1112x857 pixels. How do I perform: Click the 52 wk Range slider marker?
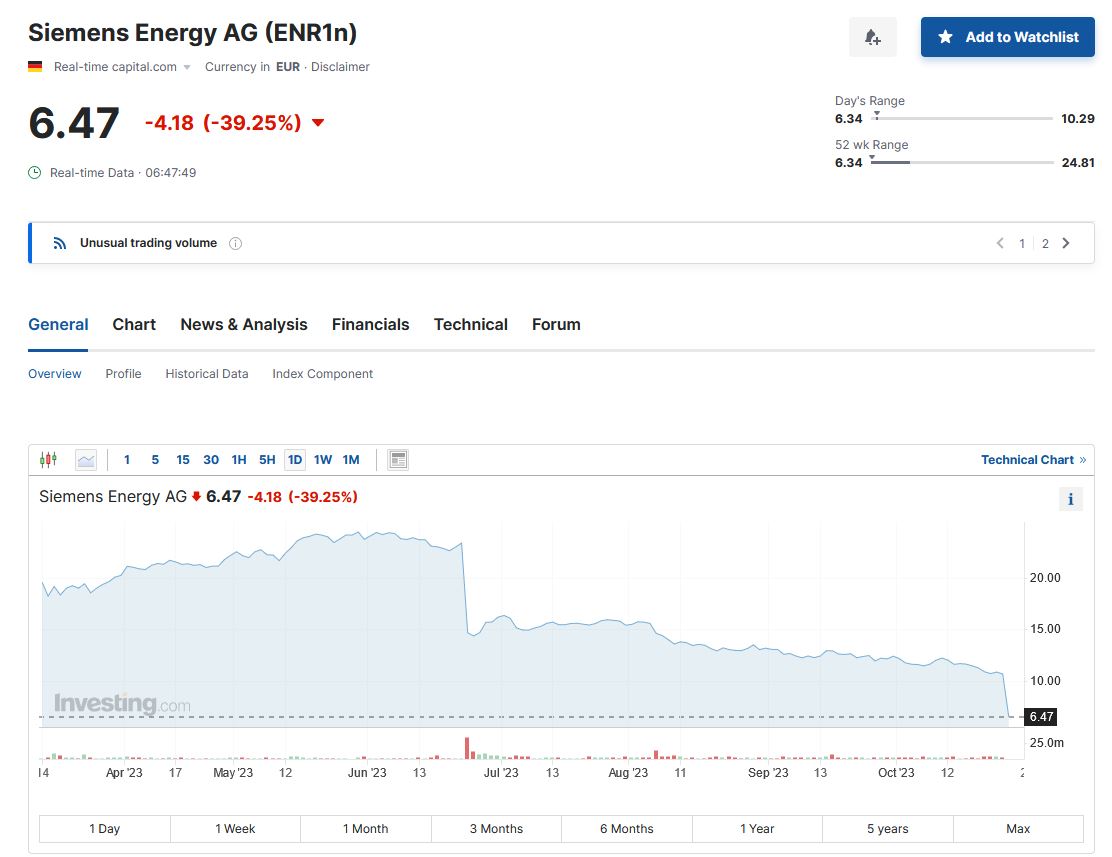(x=875, y=159)
